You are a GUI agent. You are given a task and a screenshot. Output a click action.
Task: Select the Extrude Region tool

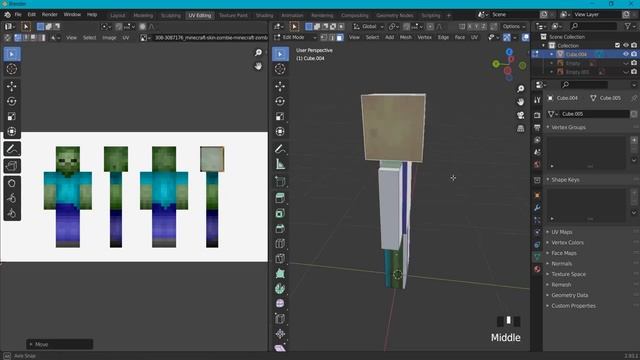(280, 198)
